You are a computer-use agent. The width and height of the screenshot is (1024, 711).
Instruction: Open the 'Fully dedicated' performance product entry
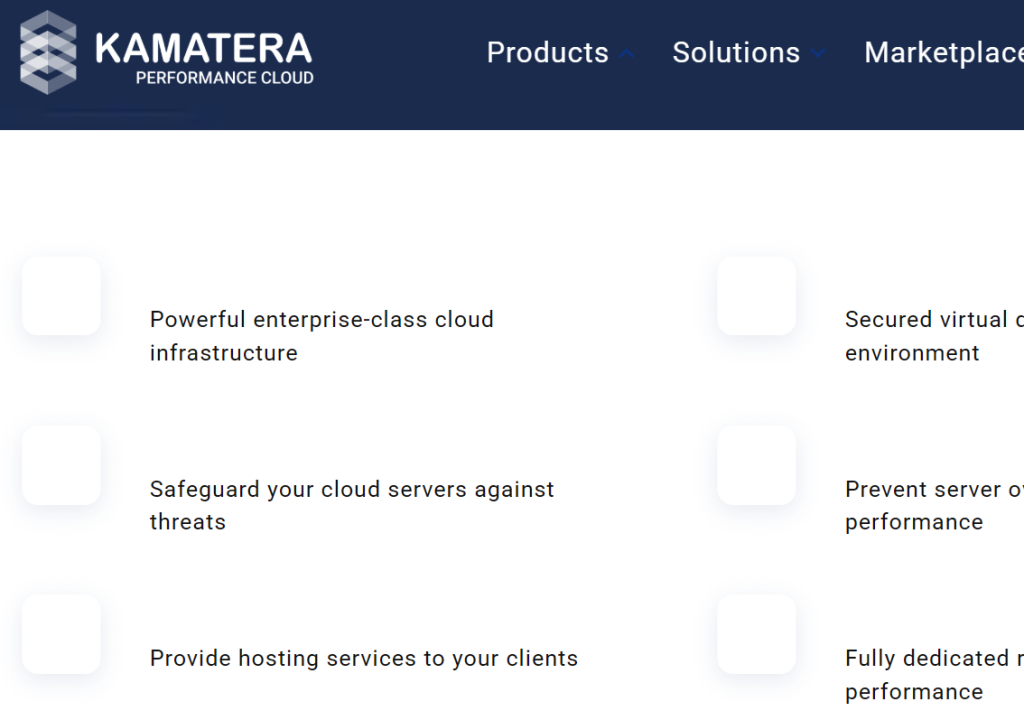(x=934, y=674)
